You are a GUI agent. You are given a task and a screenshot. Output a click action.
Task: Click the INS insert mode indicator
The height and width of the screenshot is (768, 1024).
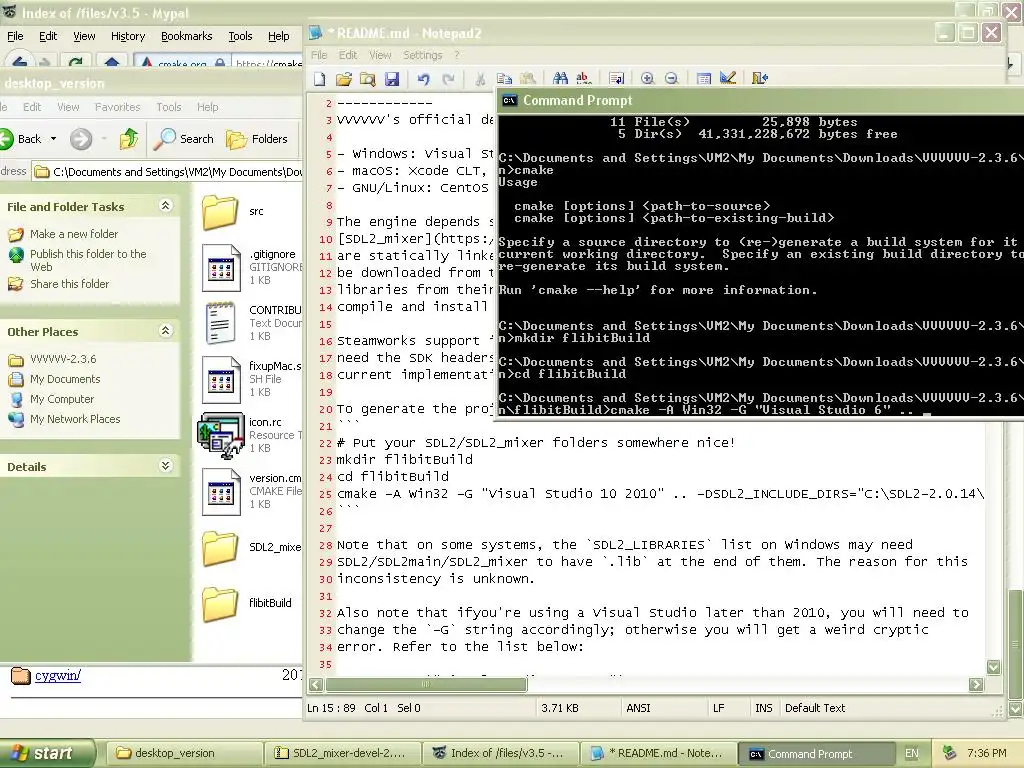coord(763,708)
